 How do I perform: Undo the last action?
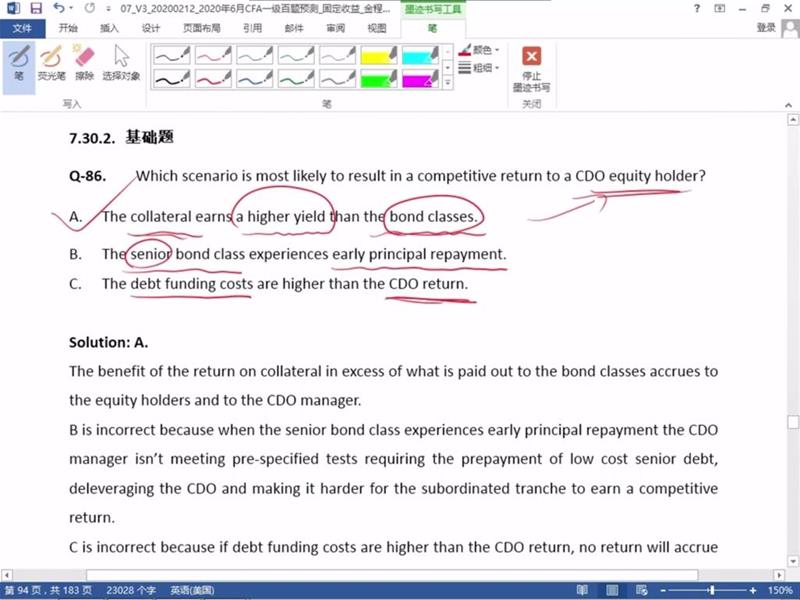pyautogui.click(x=59, y=8)
